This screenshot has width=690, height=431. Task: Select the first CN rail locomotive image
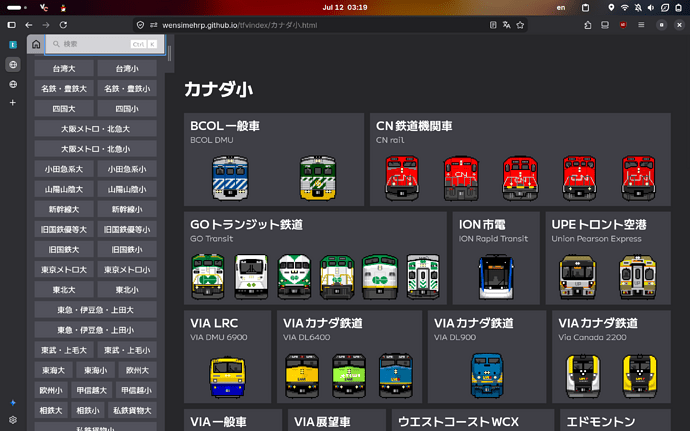(x=402, y=178)
